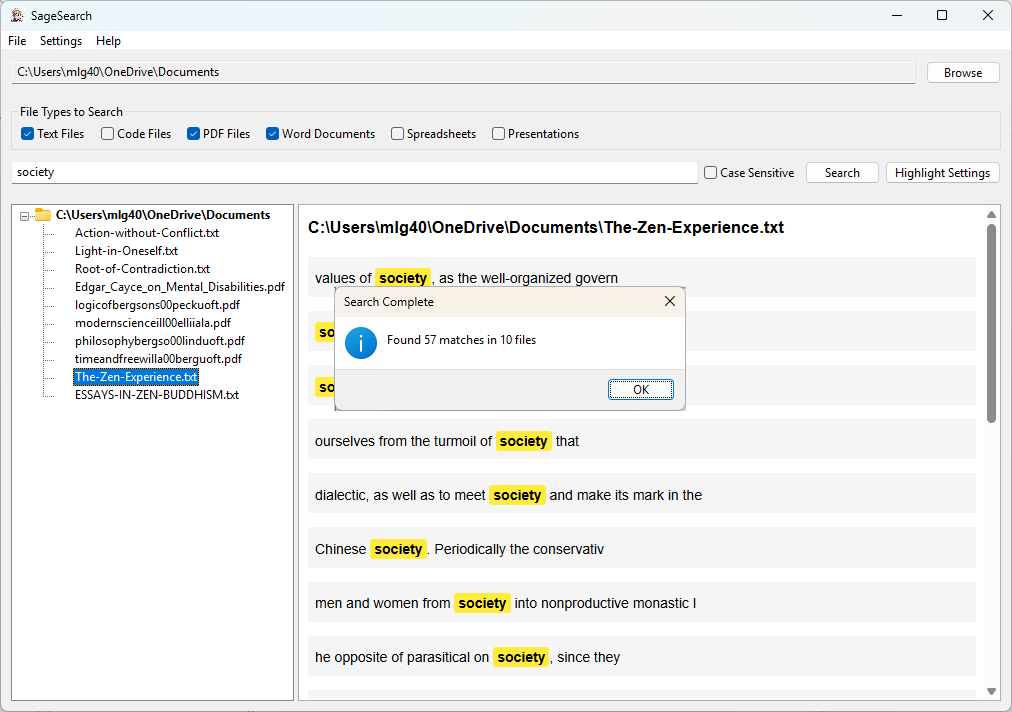The image size is (1012, 712).
Task: Click the Browse button
Action: coord(963,73)
